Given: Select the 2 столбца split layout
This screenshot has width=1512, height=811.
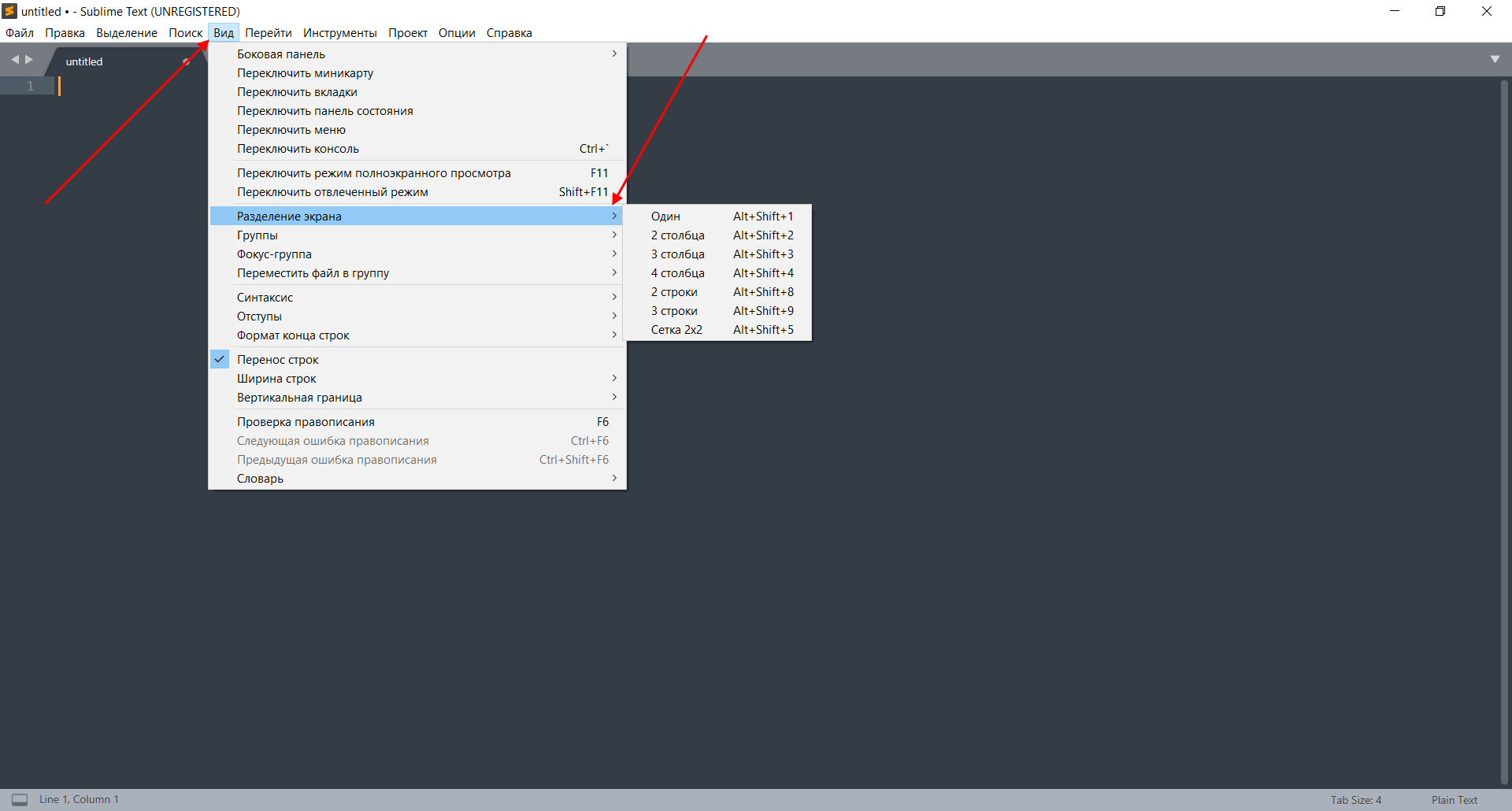Looking at the screenshot, I should (677, 235).
